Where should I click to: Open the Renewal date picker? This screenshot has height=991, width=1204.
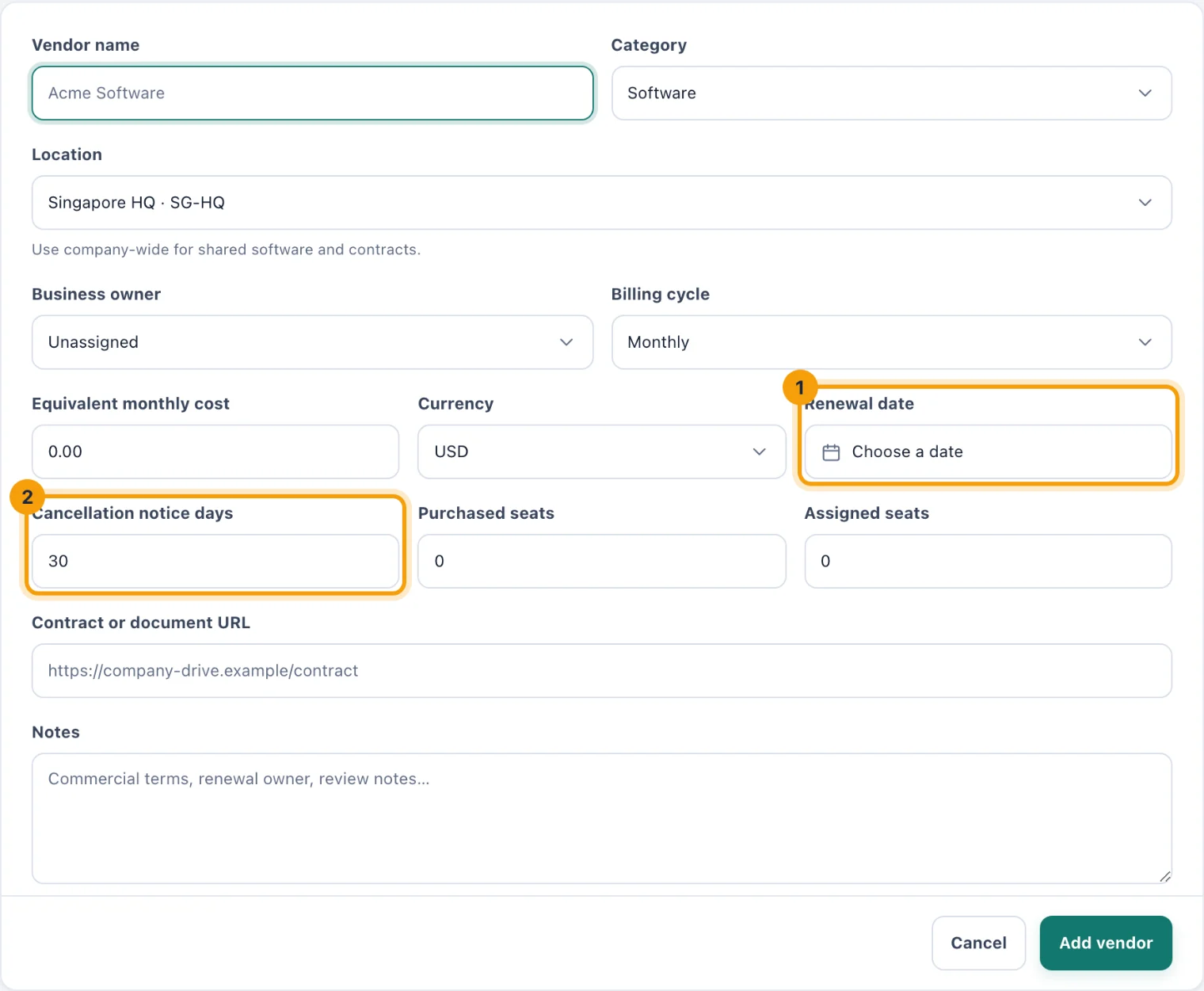pos(988,452)
